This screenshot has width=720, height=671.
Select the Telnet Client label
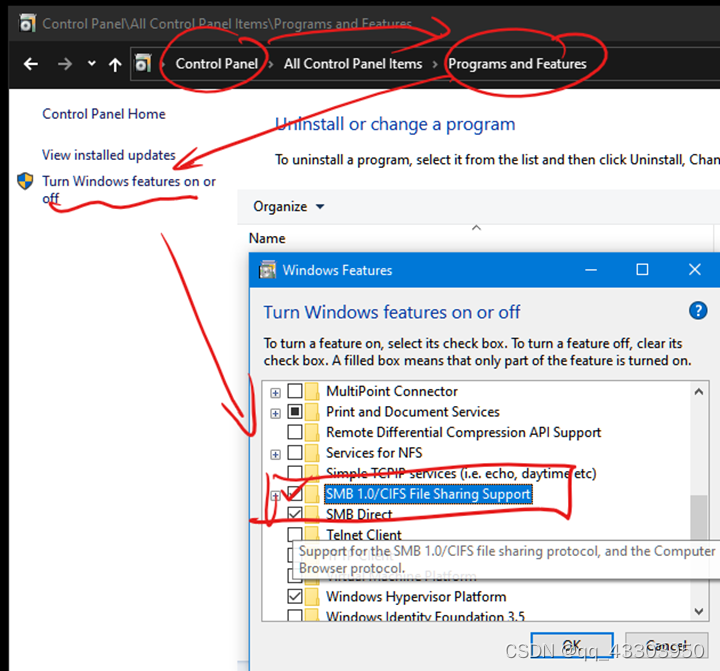(363, 535)
